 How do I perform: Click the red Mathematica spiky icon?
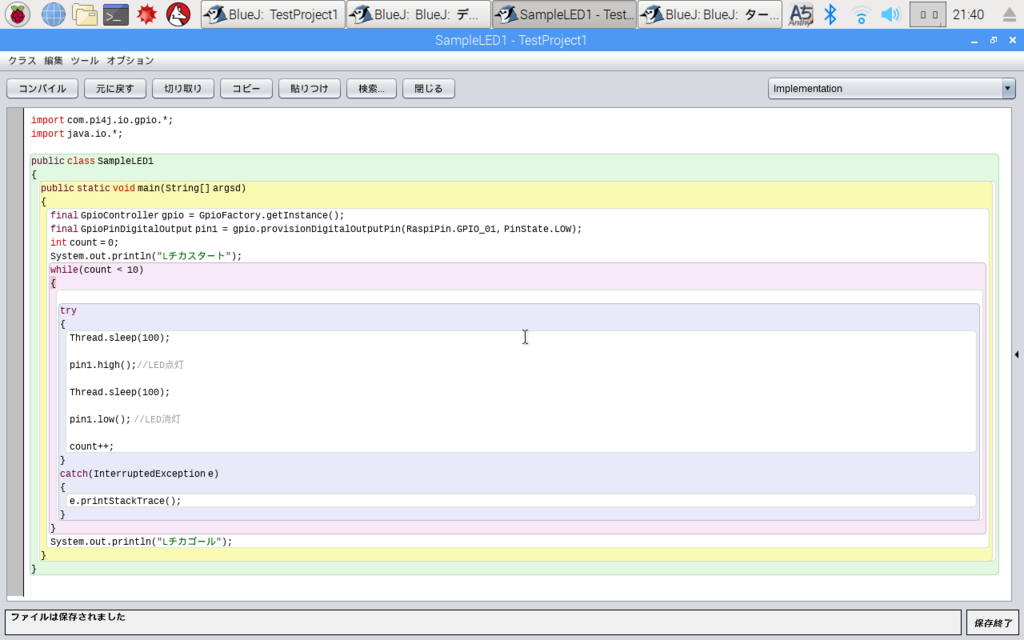[146, 14]
